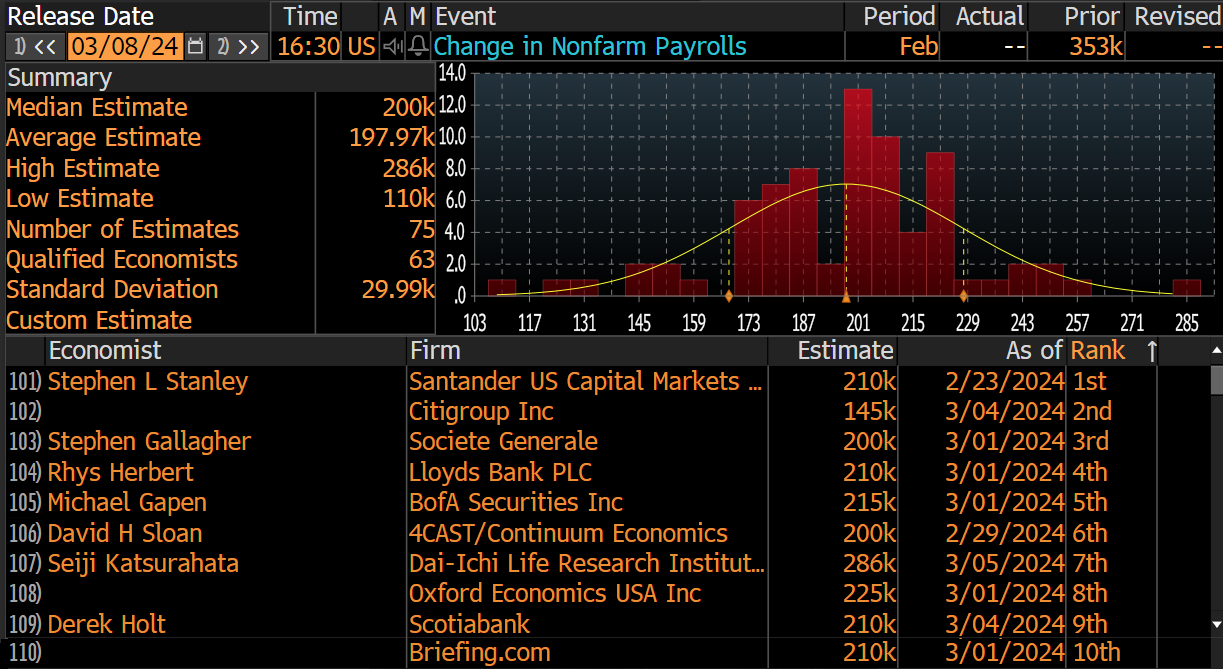Click the Summary section header
The width and height of the screenshot is (1223, 669).
pos(59,78)
